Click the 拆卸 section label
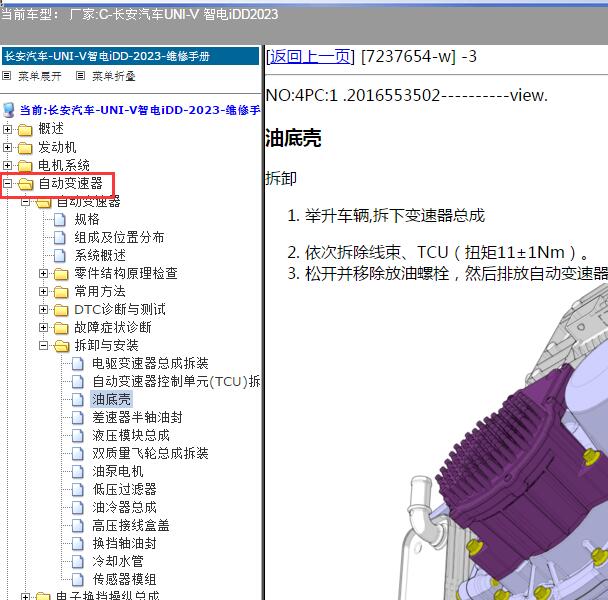608x600 pixels. [x=281, y=179]
